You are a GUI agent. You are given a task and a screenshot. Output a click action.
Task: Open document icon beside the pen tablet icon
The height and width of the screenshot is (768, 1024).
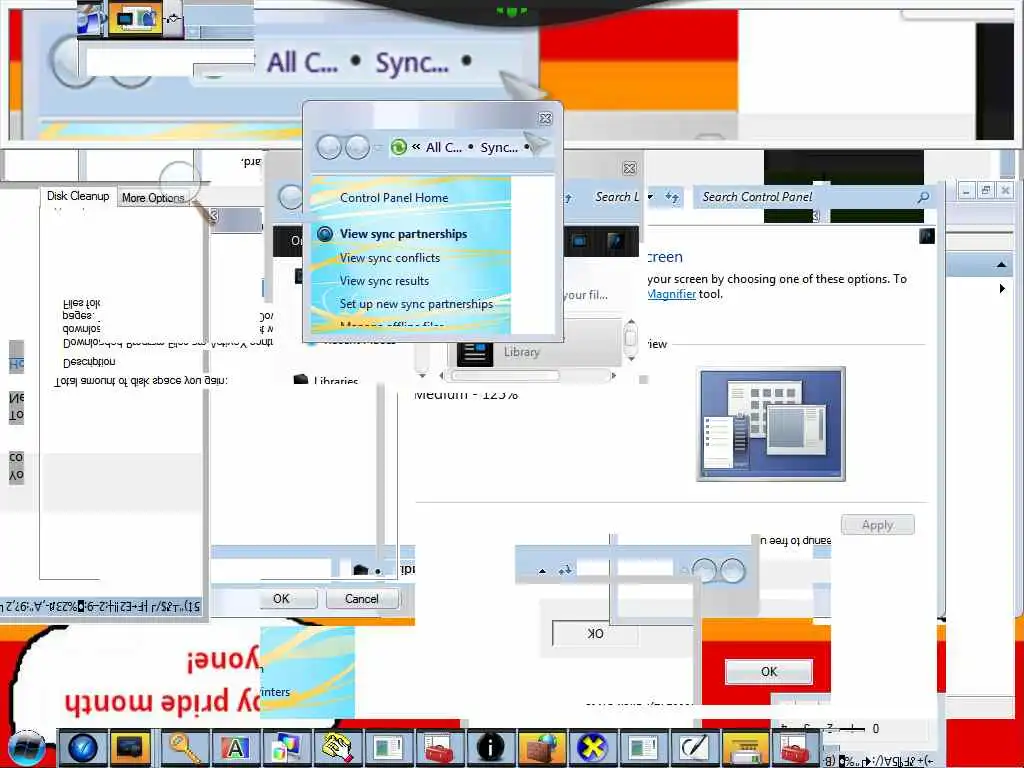pos(643,748)
